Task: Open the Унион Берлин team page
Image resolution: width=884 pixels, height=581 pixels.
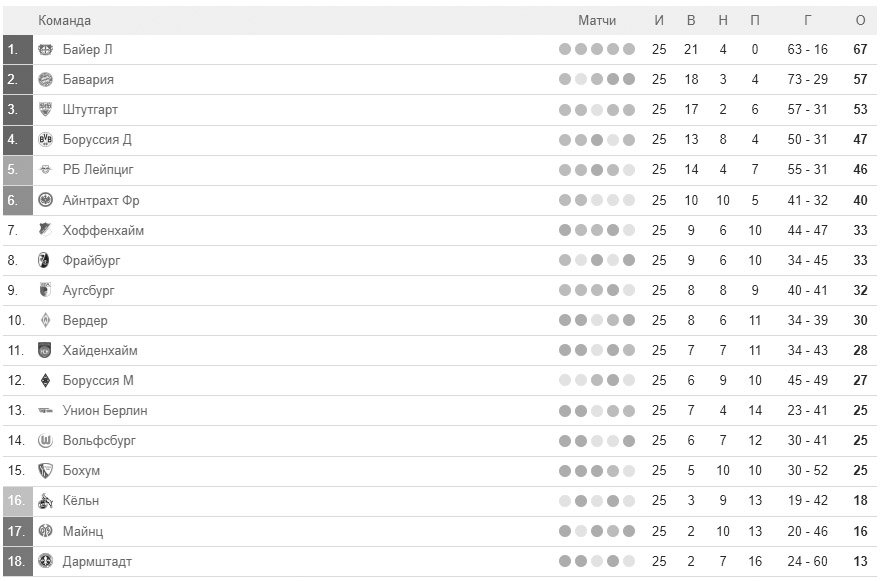Action: click(x=105, y=410)
